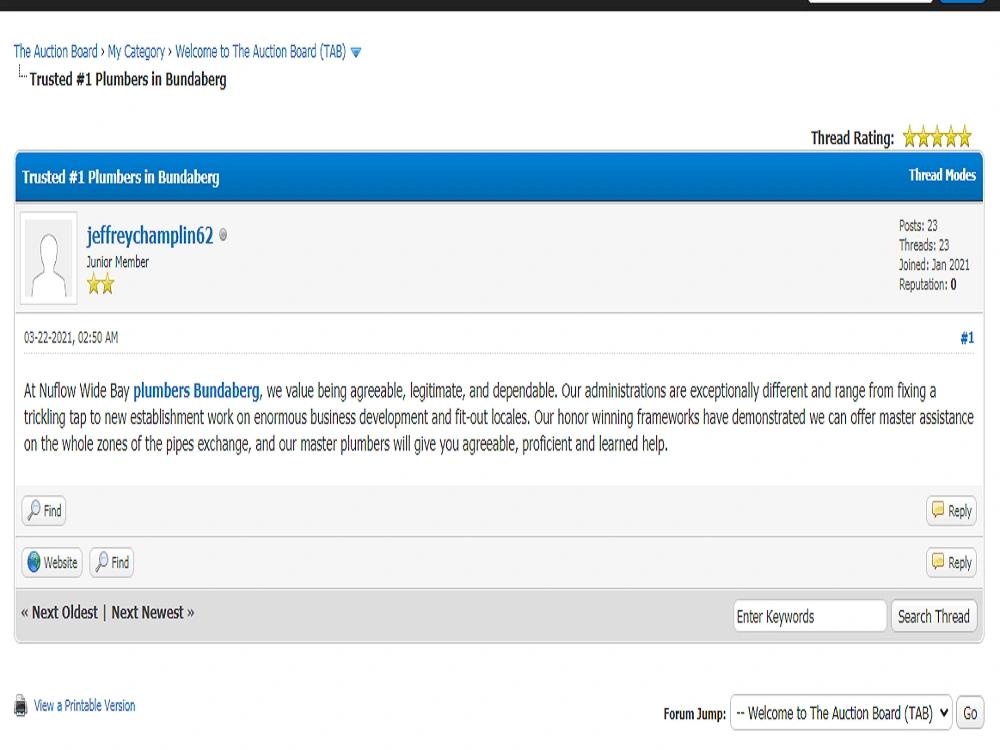This screenshot has height=750, width=1000.
Task: Click the Joined: Jan 2021 text
Action: 934,265
